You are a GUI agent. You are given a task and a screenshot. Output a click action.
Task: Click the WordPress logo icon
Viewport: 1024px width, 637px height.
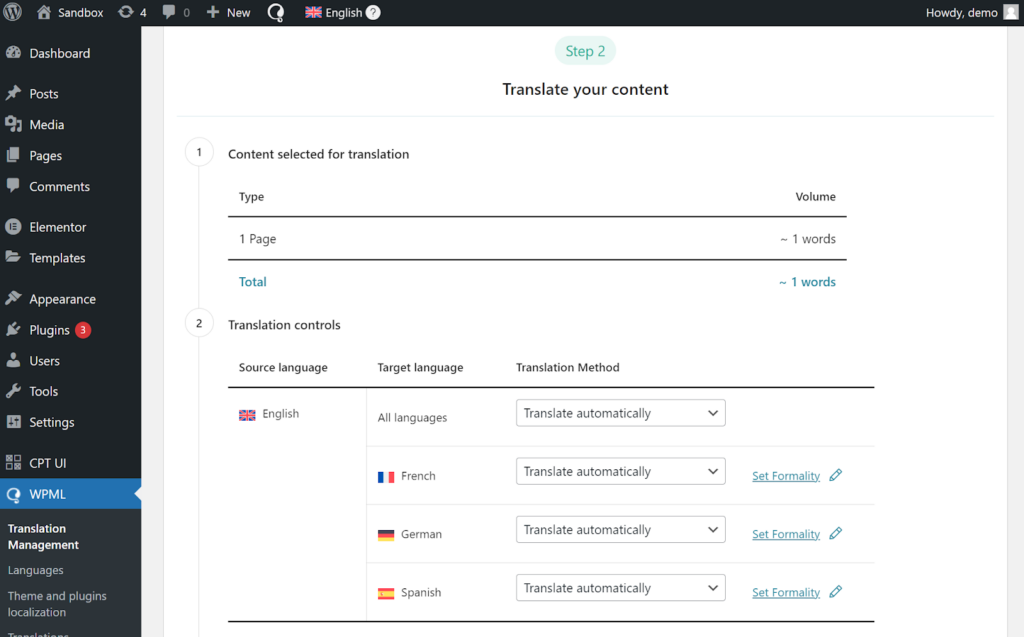point(12,12)
